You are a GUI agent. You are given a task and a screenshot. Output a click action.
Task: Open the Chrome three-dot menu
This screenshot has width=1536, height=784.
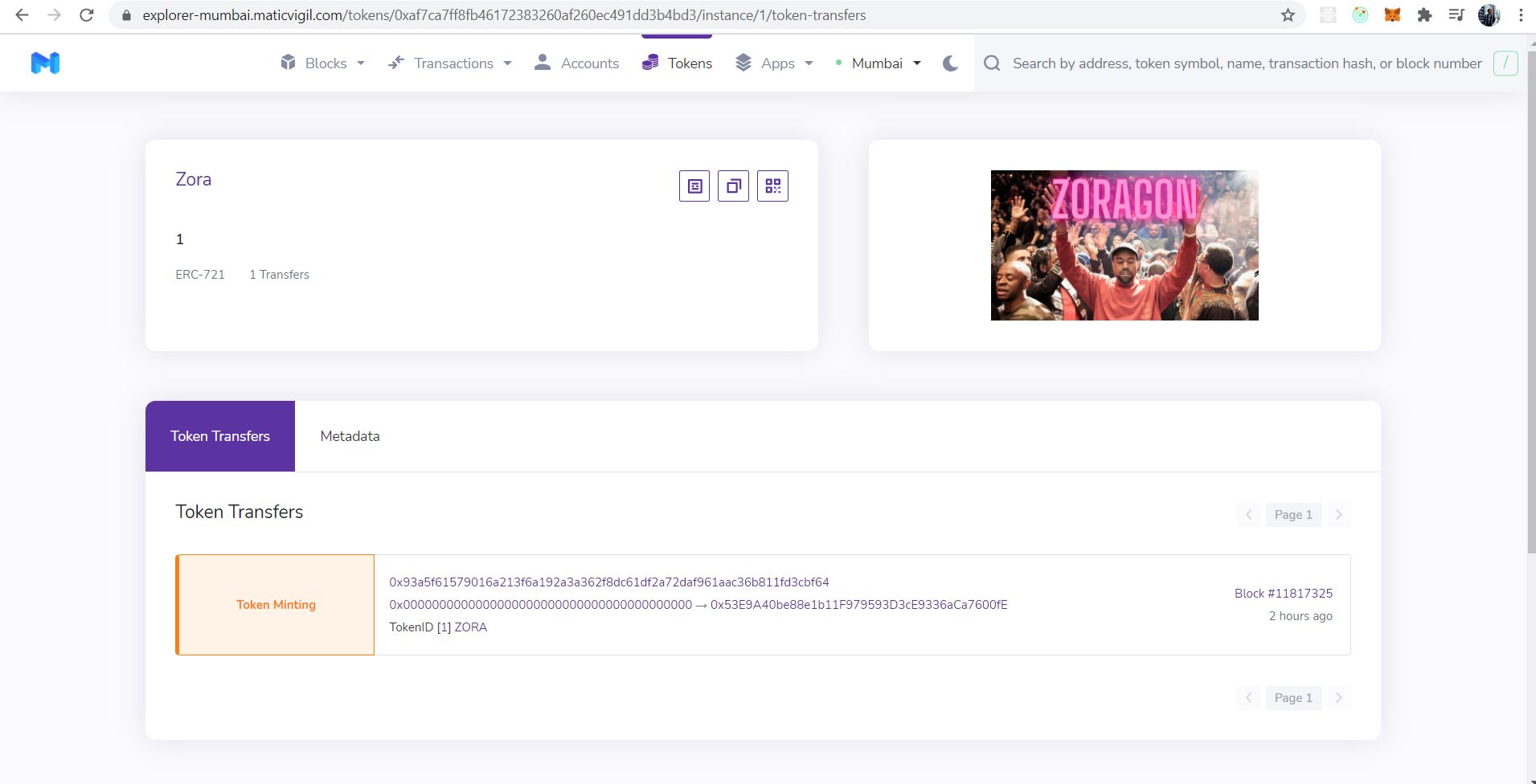(1521, 15)
